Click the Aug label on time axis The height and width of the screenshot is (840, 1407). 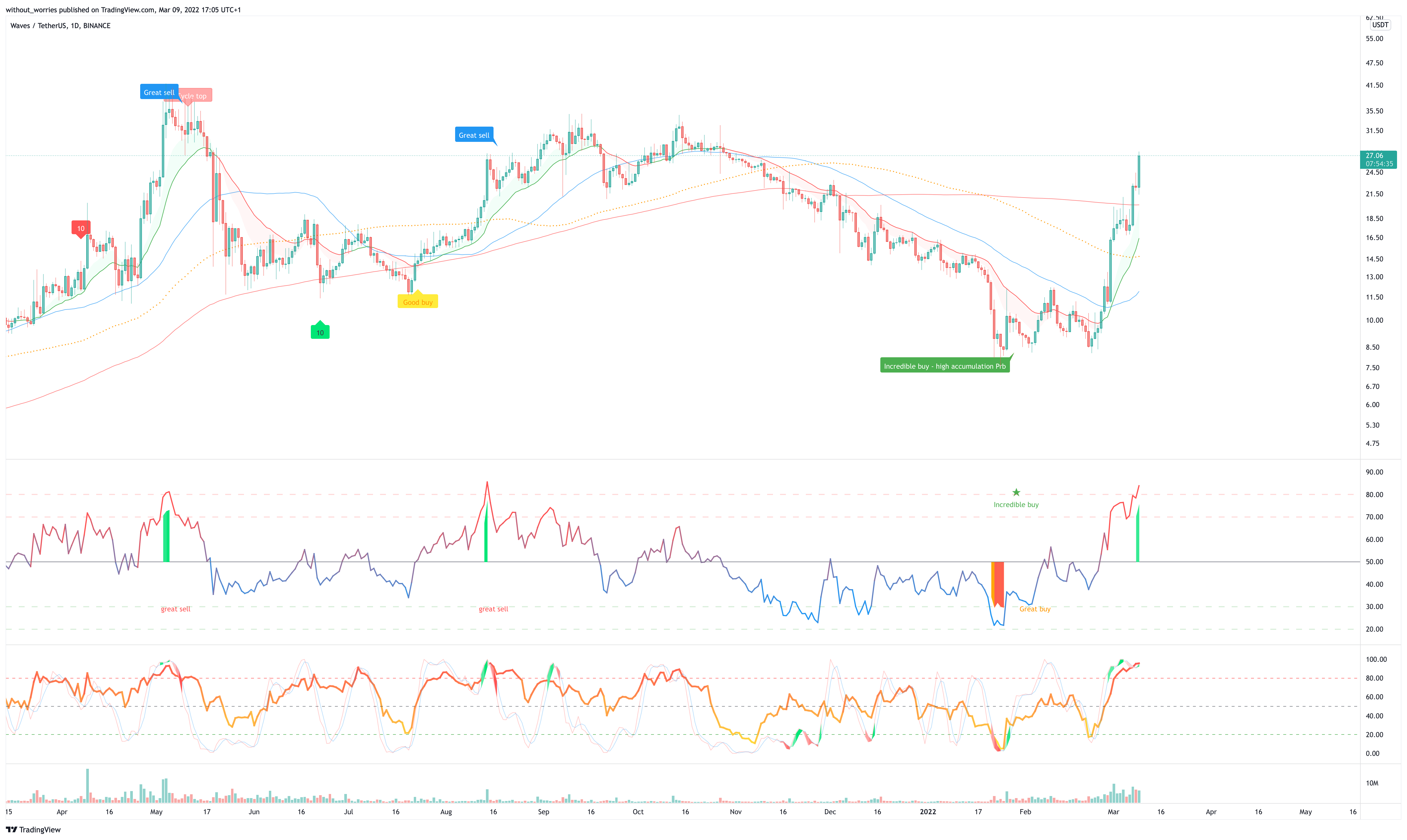446,812
